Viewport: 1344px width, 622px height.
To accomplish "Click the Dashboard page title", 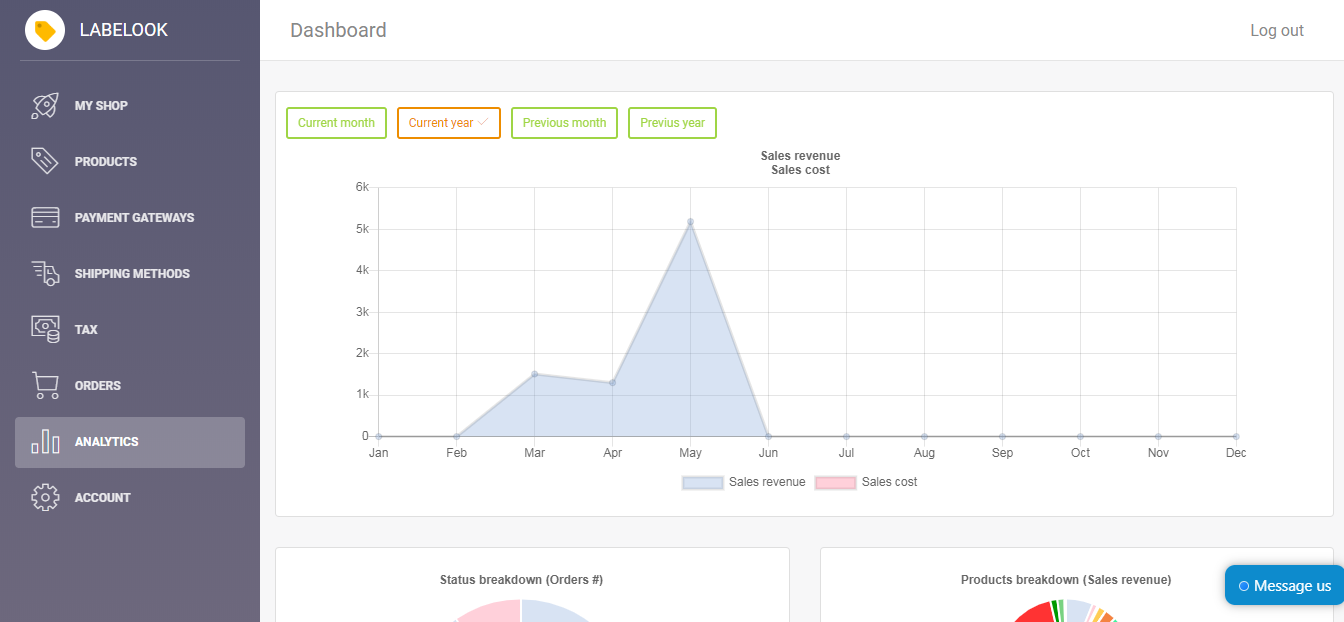I will pyautogui.click(x=338, y=30).
